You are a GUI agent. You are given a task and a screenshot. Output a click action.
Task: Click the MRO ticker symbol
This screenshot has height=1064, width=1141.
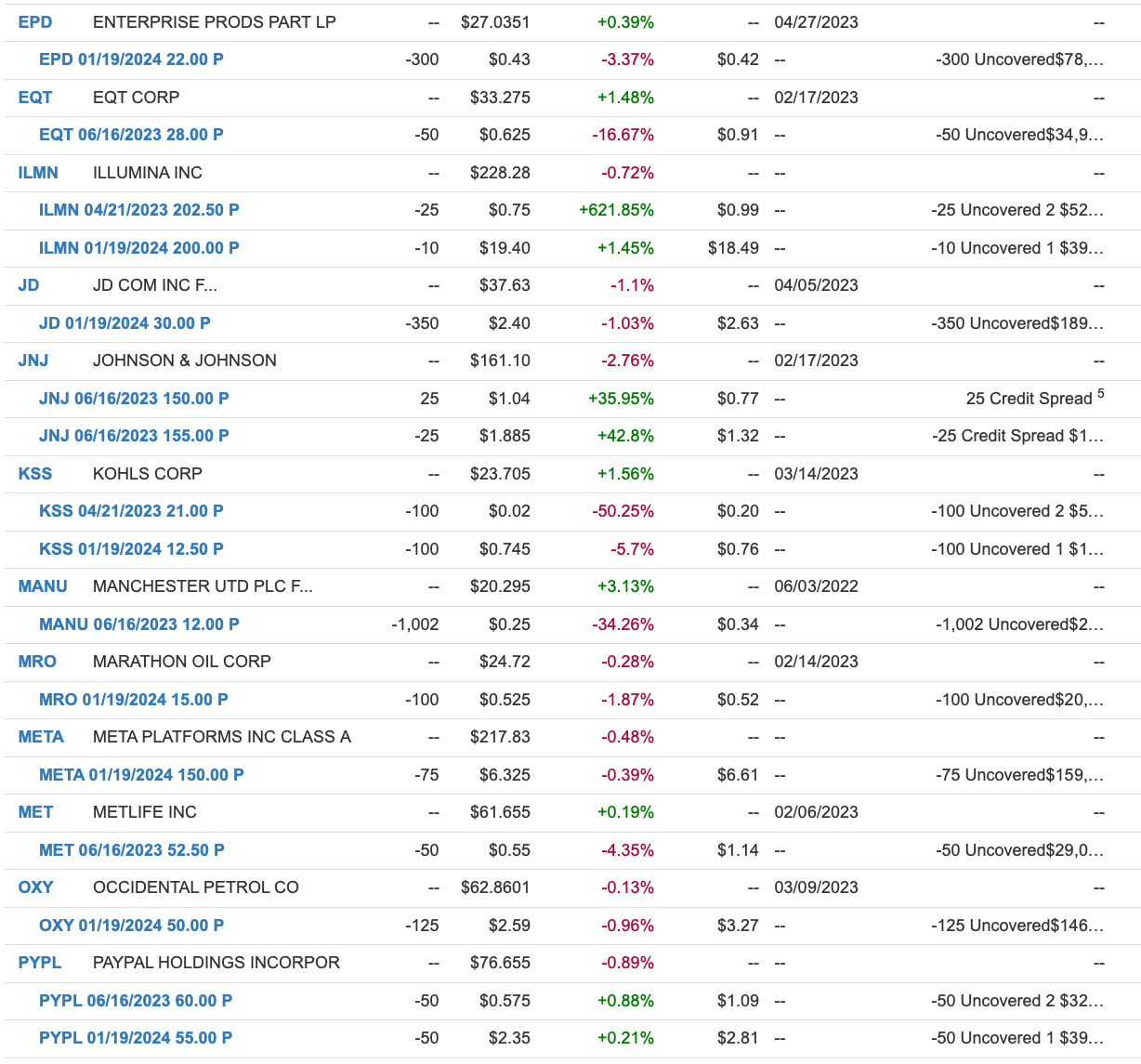(x=37, y=662)
